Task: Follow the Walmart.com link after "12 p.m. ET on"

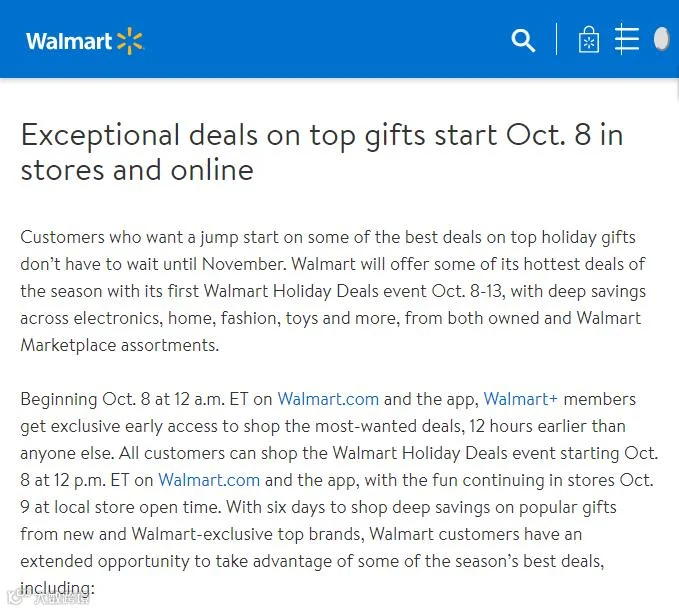Action: (x=209, y=480)
